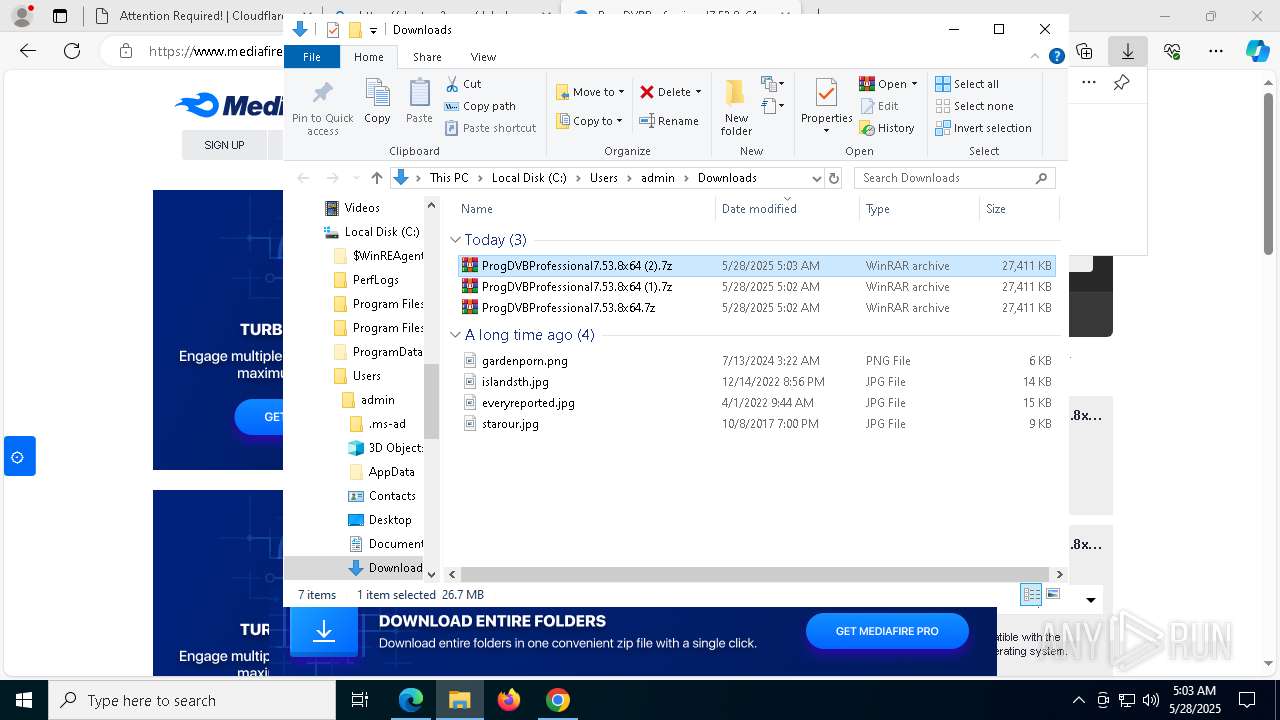
Task: Open the Move to dropdown
Action: [x=590, y=92]
